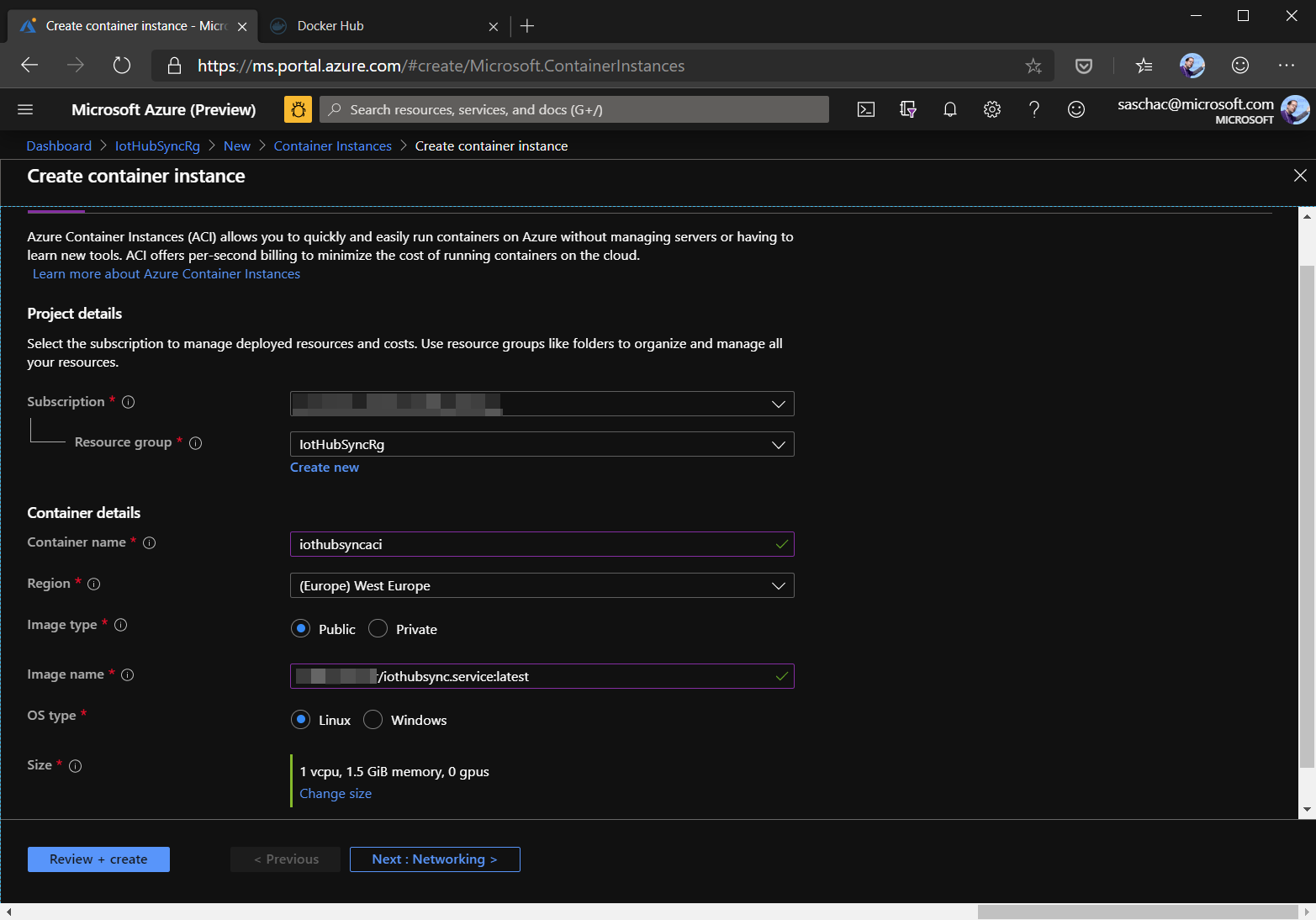The image size is (1316, 920).
Task: Show info tooltip for Container name
Action: tap(150, 543)
